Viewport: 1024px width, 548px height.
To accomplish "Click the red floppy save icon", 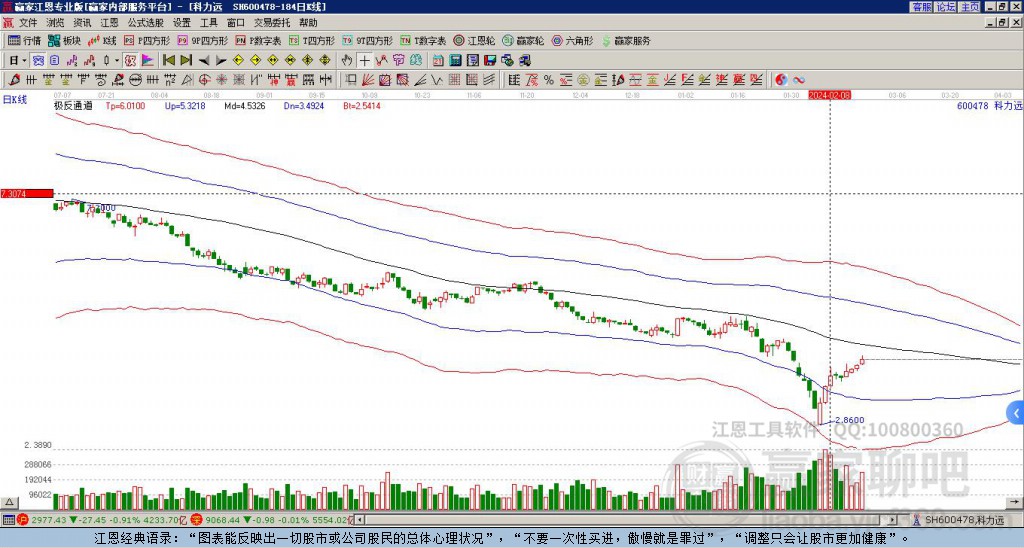I will 490,61.
